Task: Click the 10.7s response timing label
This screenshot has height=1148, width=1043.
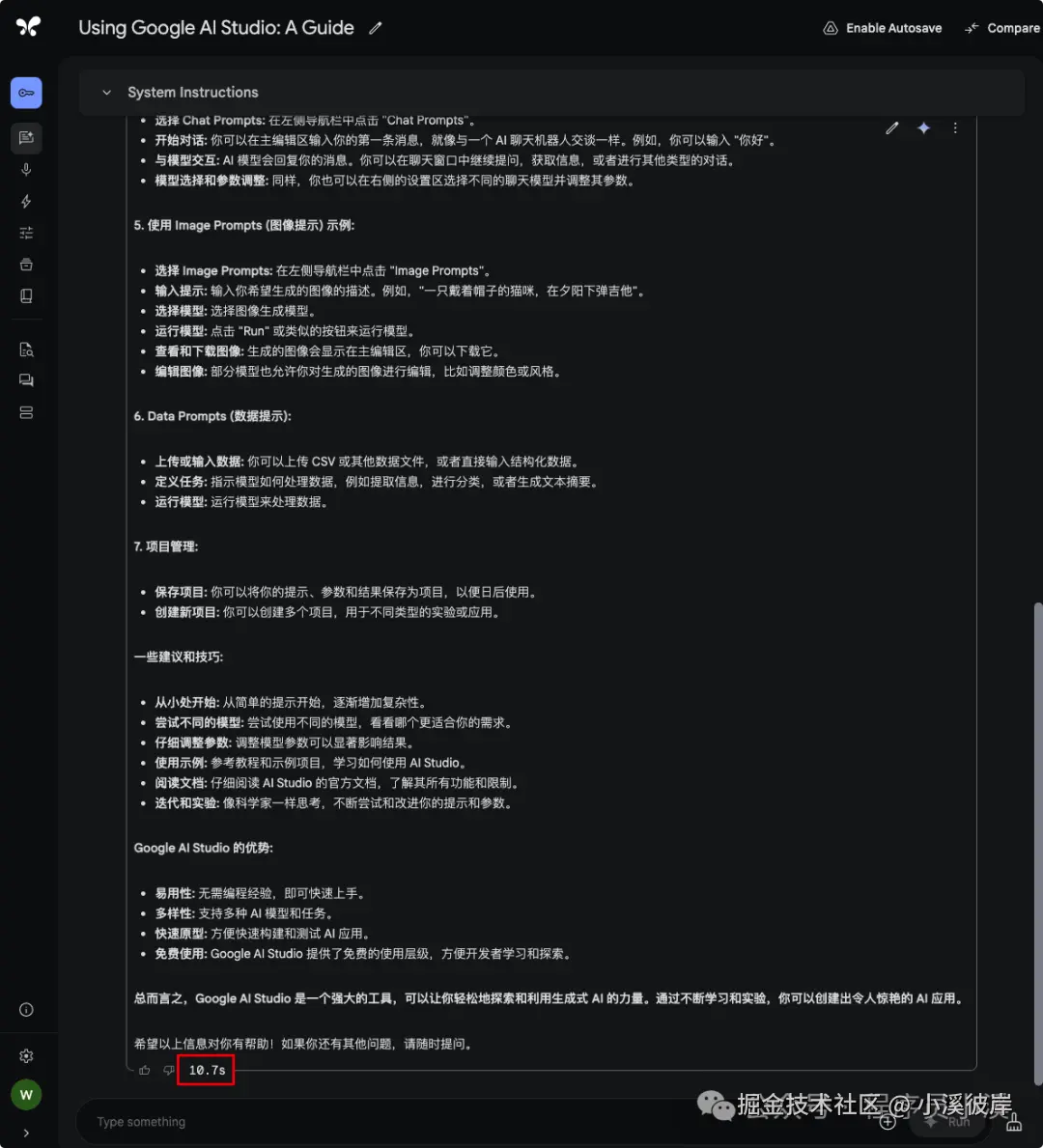Action: (206, 1070)
